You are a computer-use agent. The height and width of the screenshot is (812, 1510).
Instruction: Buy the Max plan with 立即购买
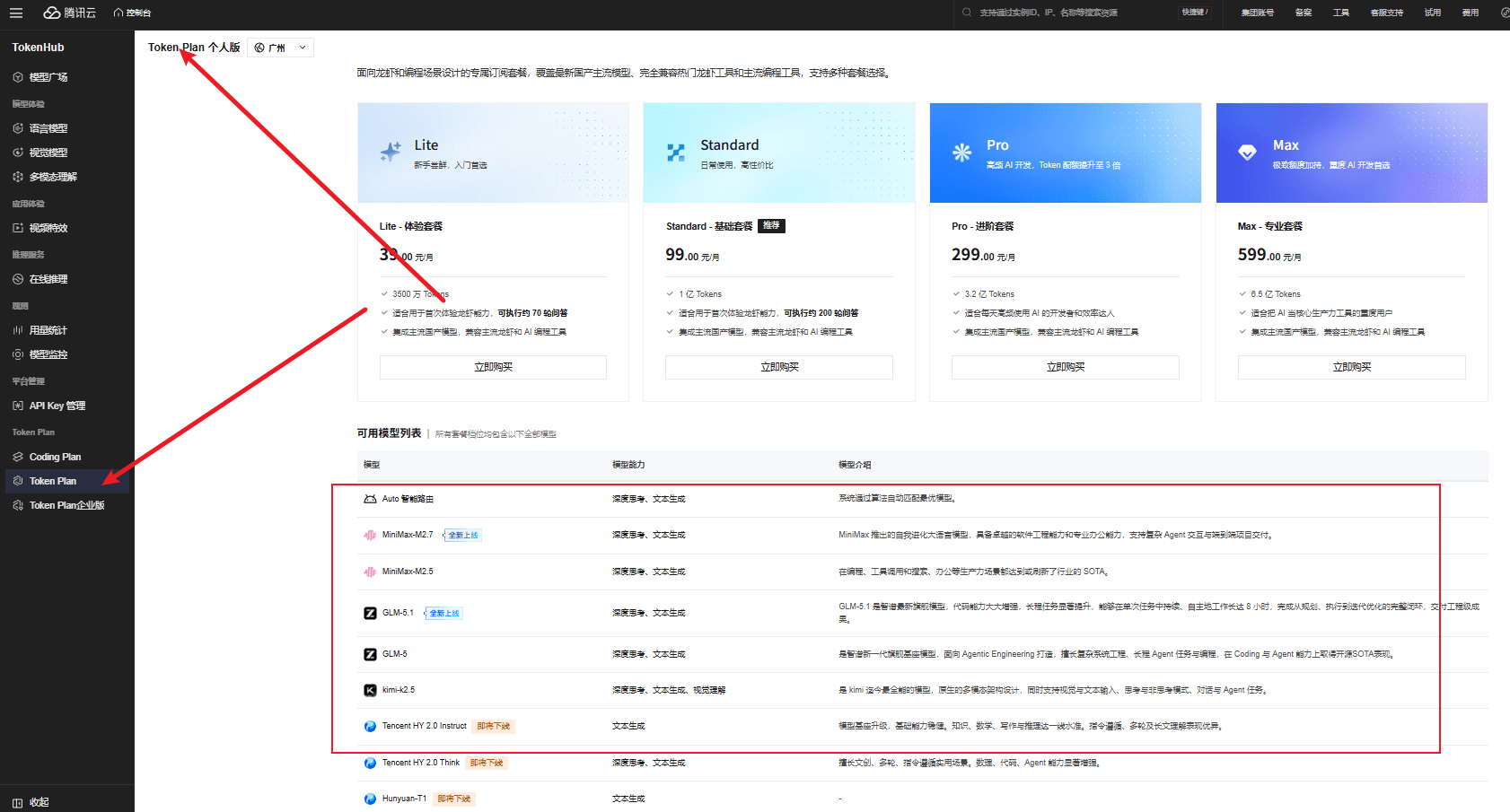point(1351,367)
